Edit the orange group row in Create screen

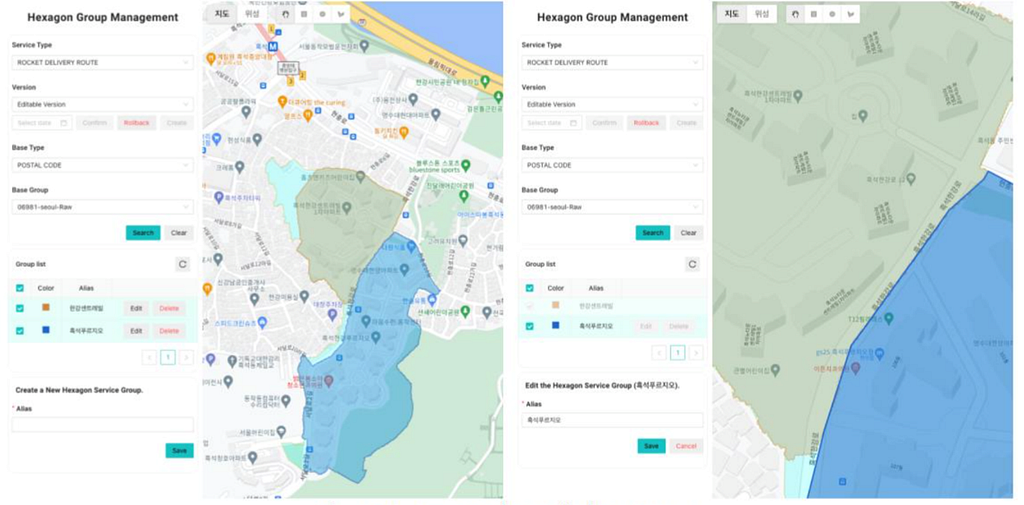(x=136, y=308)
